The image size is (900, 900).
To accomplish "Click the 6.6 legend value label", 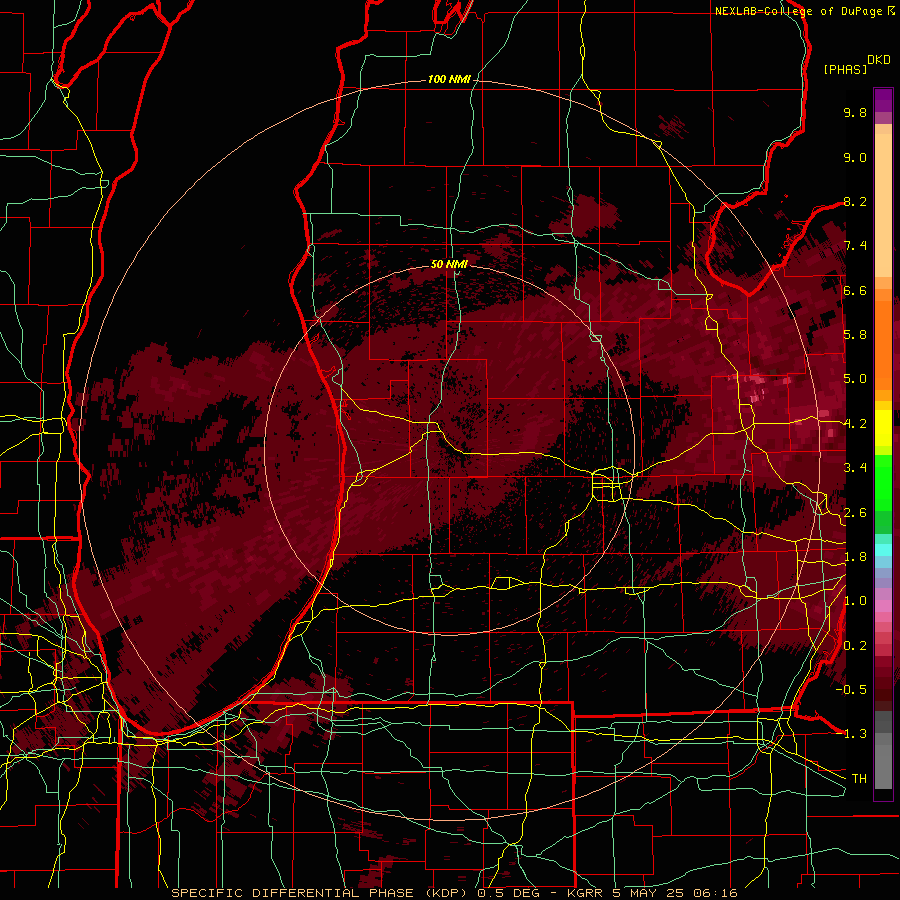I will pyautogui.click(x=855, y=290).
